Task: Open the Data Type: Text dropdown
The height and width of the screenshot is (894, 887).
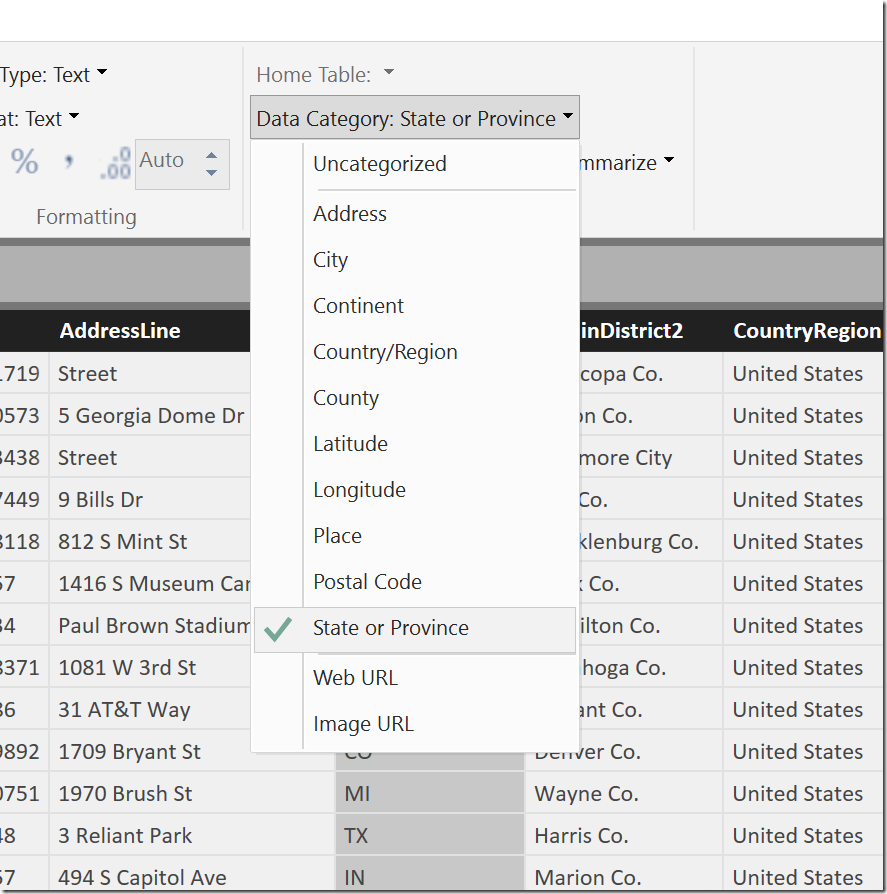Action: pos(54,74)
